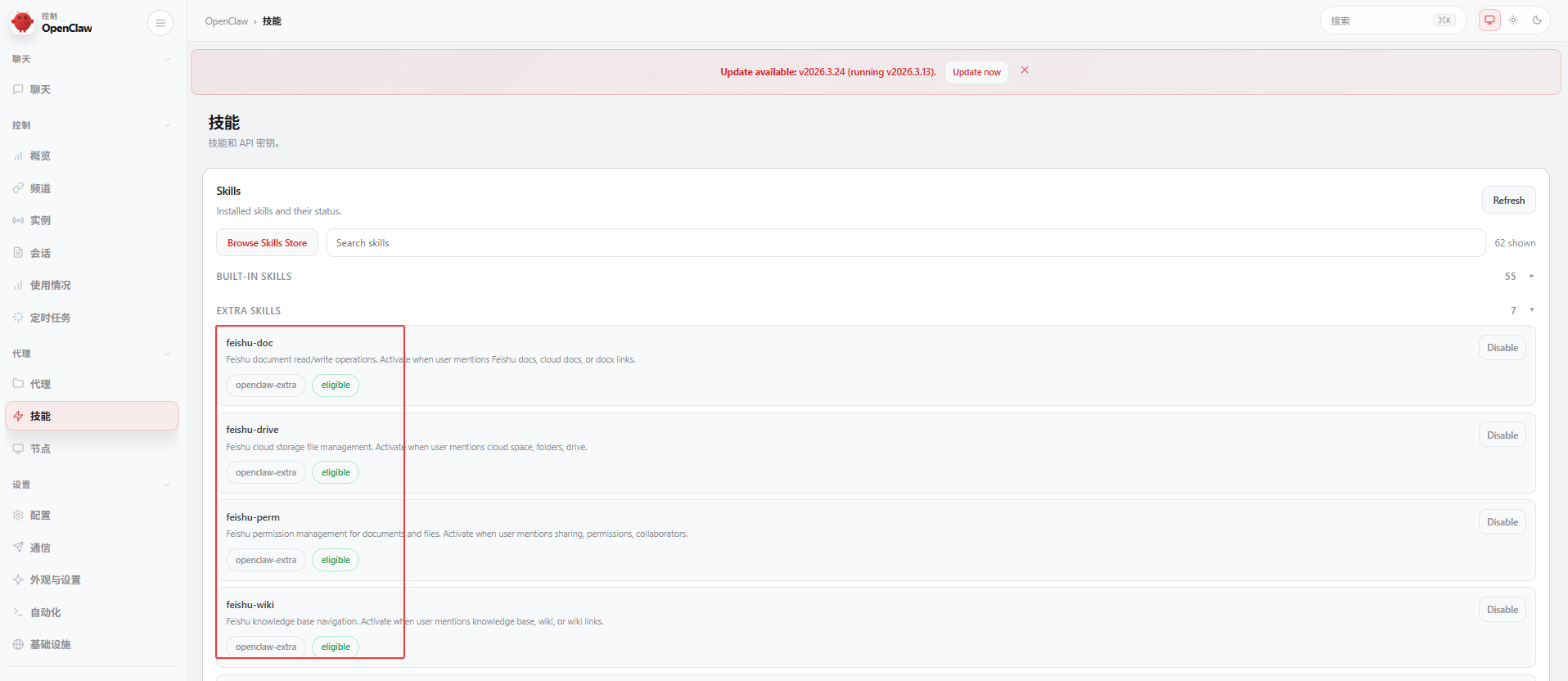Click the Refresh skills button
Image resolution: width=1568 pixels, height=681 pixels.
pyautogui.click(x=1508, y=201)
